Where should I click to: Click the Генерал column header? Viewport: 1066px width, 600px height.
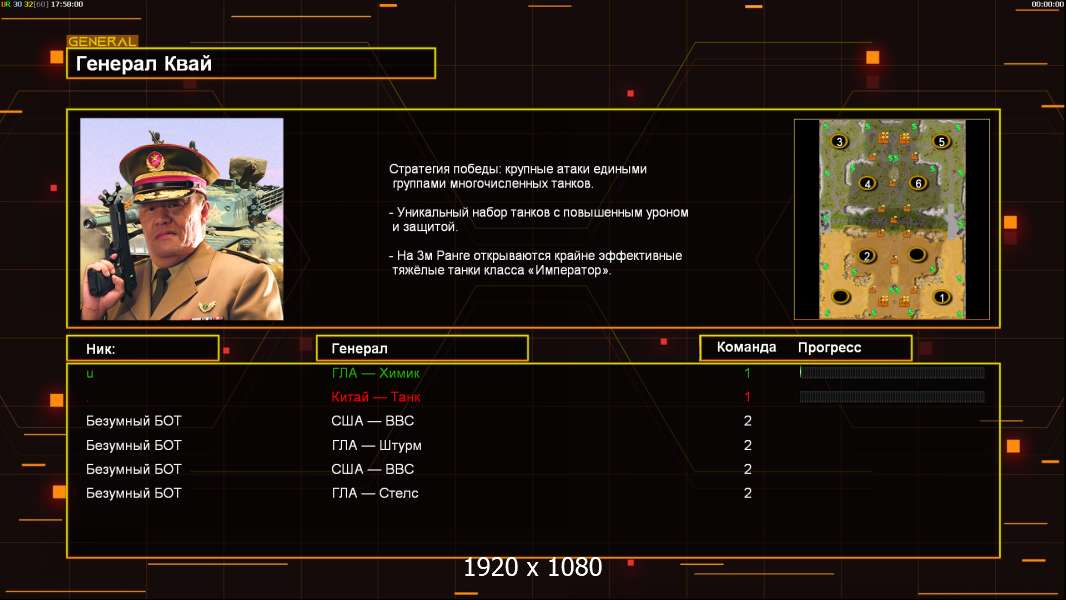coord(422,348)
